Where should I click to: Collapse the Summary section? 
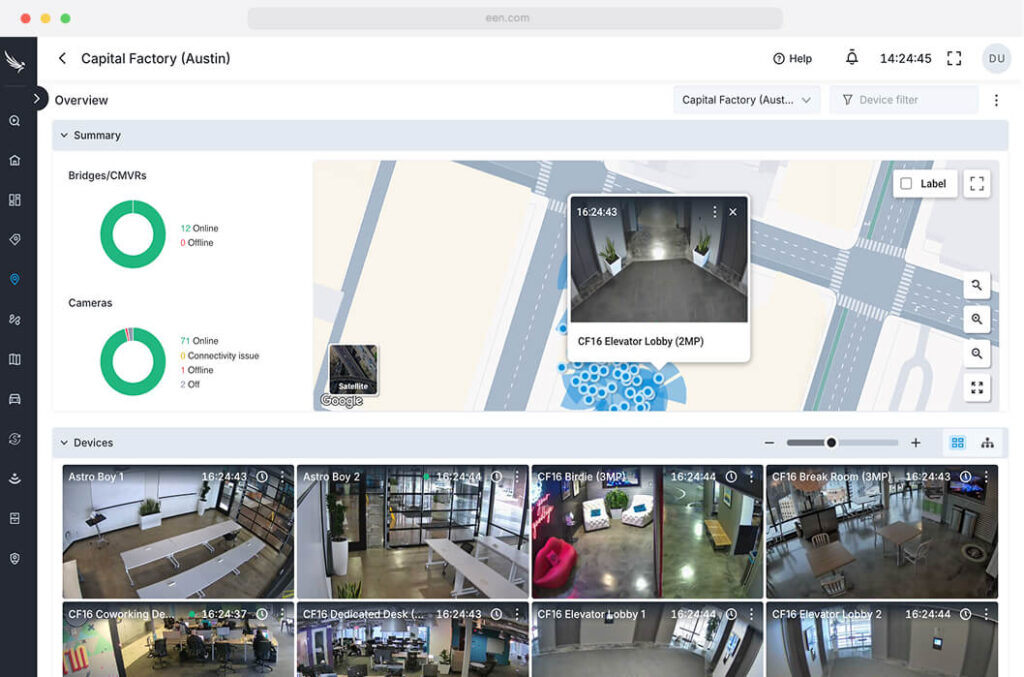(x=64, y=135)
